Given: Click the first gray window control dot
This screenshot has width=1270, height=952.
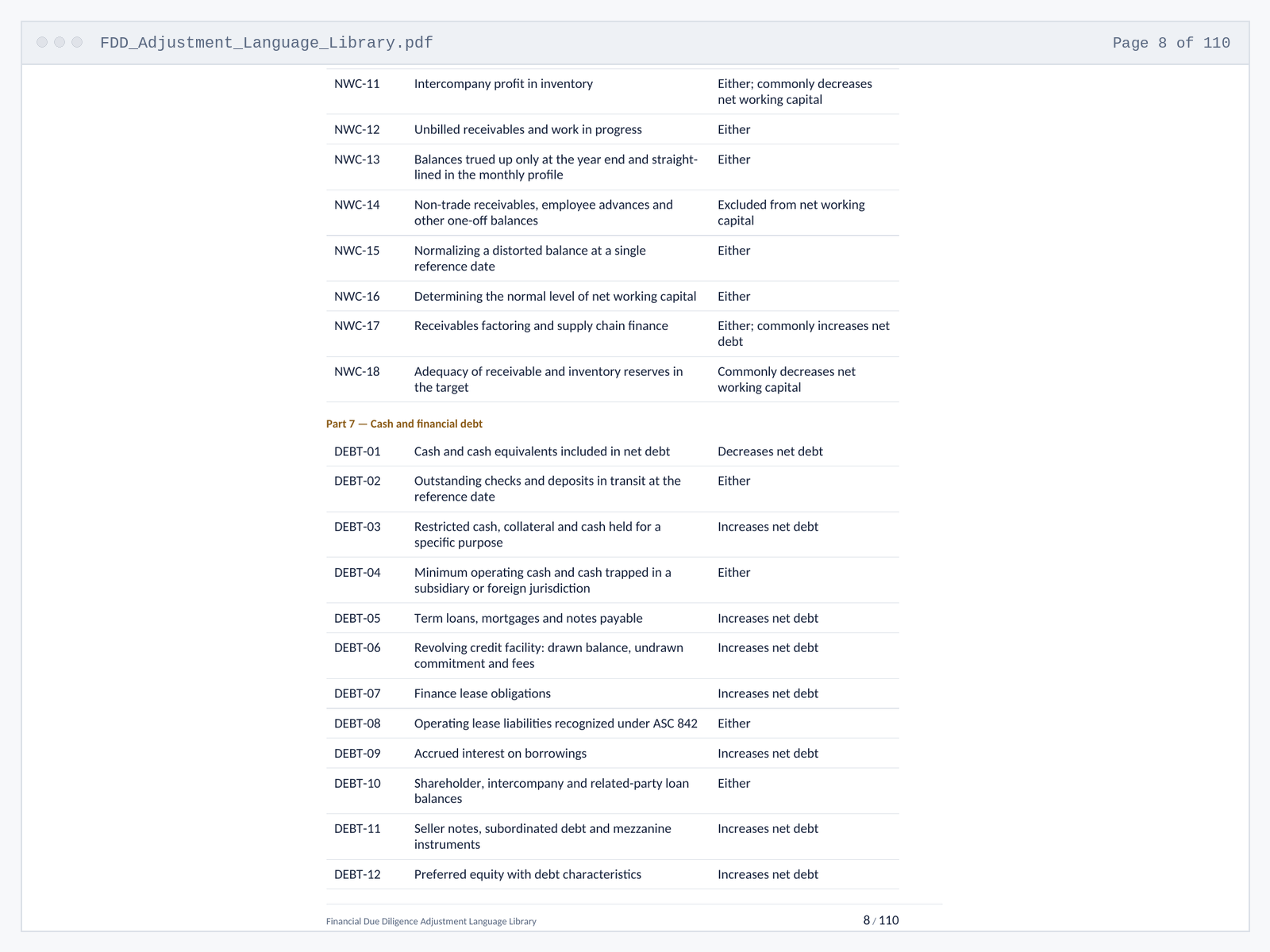Looking at the screenshot, I should pyautogui.click(x=42, y=42).
